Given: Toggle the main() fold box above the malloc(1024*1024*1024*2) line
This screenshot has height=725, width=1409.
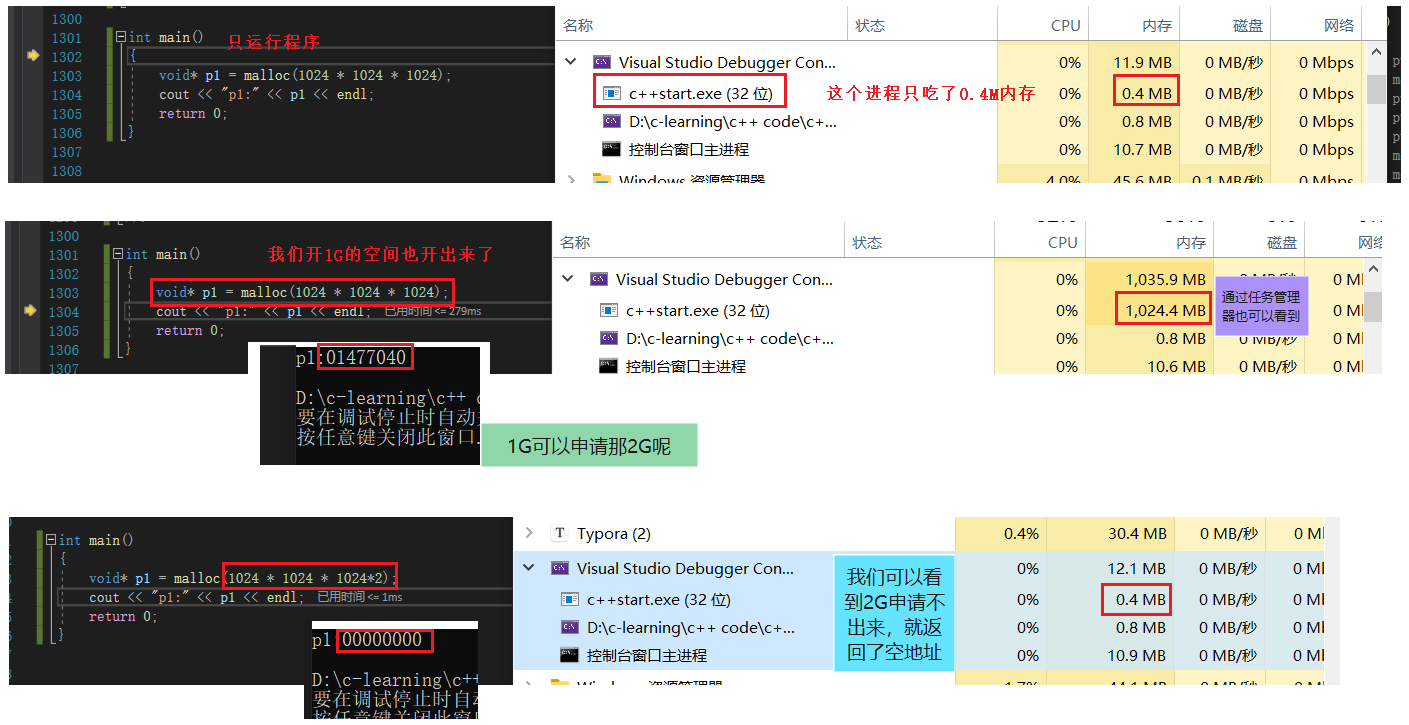Looking at the screenshot, I should (x=51, y=540).
